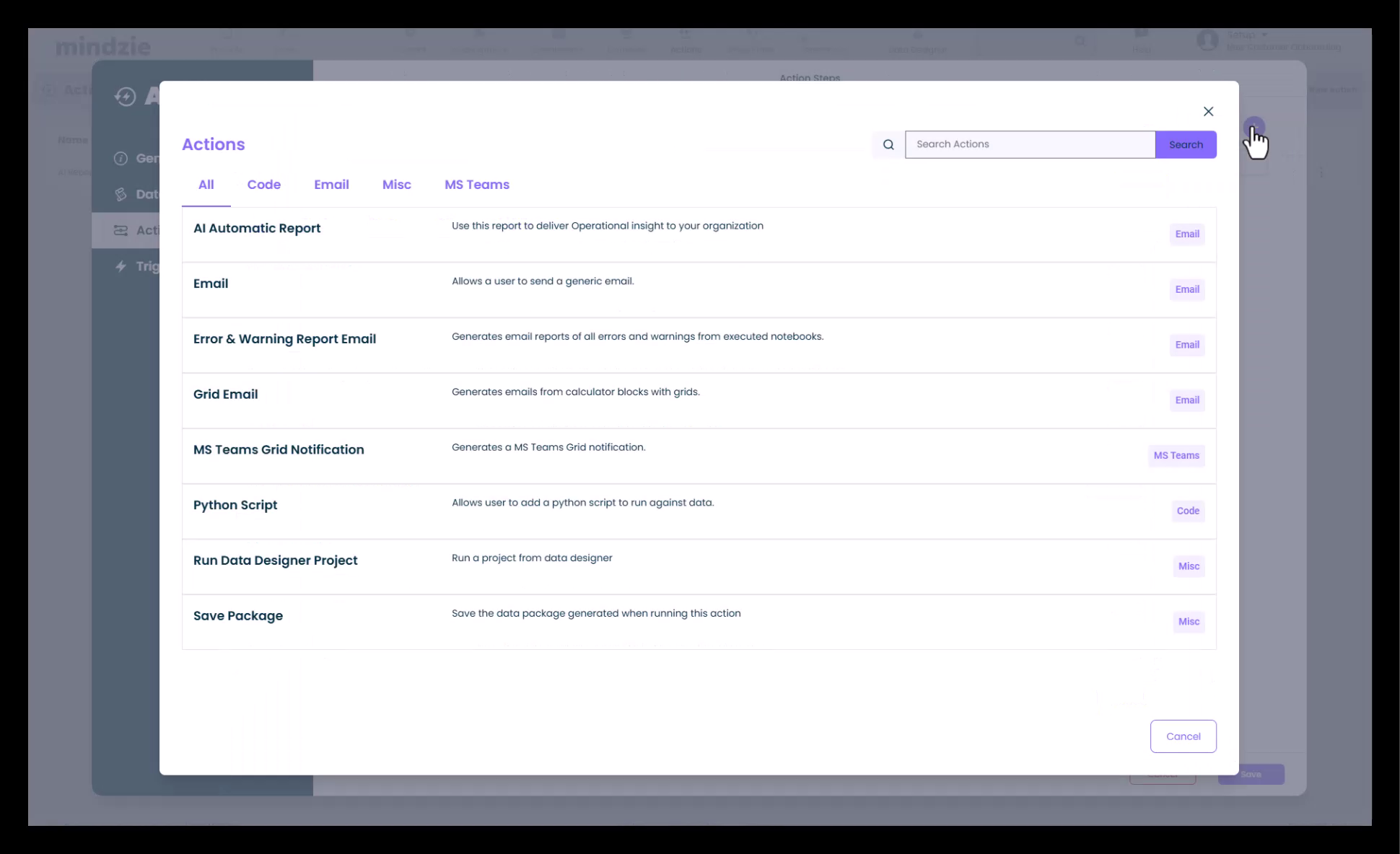This screenshot has width=1400, height=854.
Task: Show the Misc tab
Action: [x=396, y=185]
